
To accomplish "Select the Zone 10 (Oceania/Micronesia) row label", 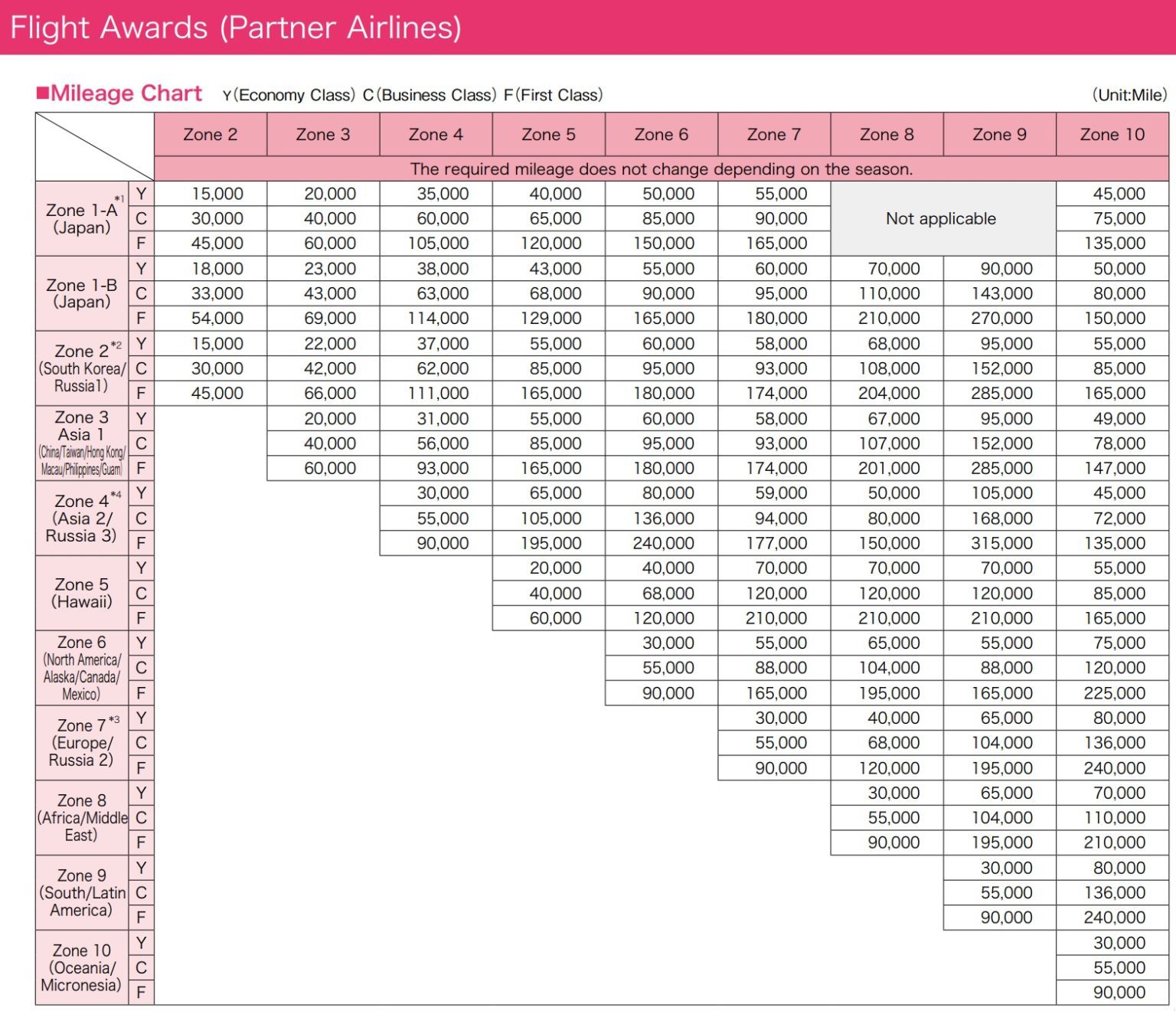I will pyautogui.click(x=82, y=967).
